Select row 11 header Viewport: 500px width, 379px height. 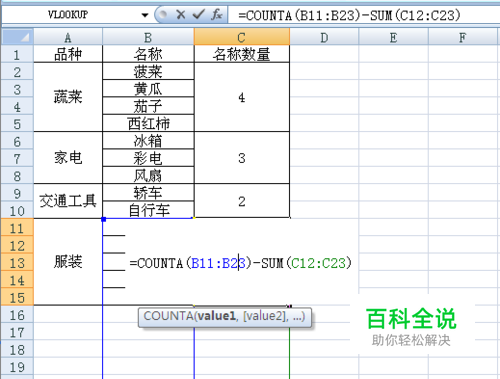[17, 228]
